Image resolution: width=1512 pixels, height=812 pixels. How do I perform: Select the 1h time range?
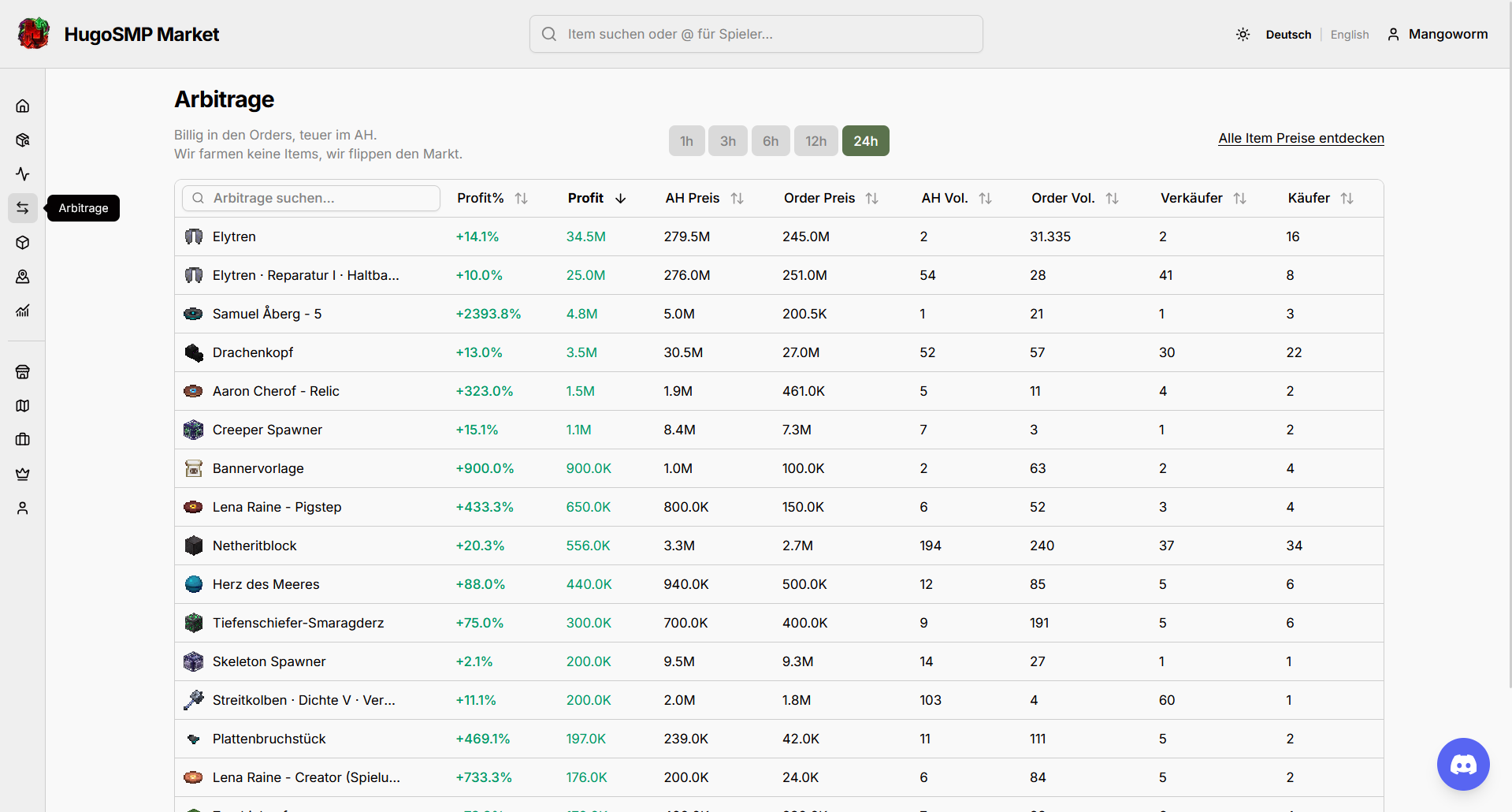[687, 141]
